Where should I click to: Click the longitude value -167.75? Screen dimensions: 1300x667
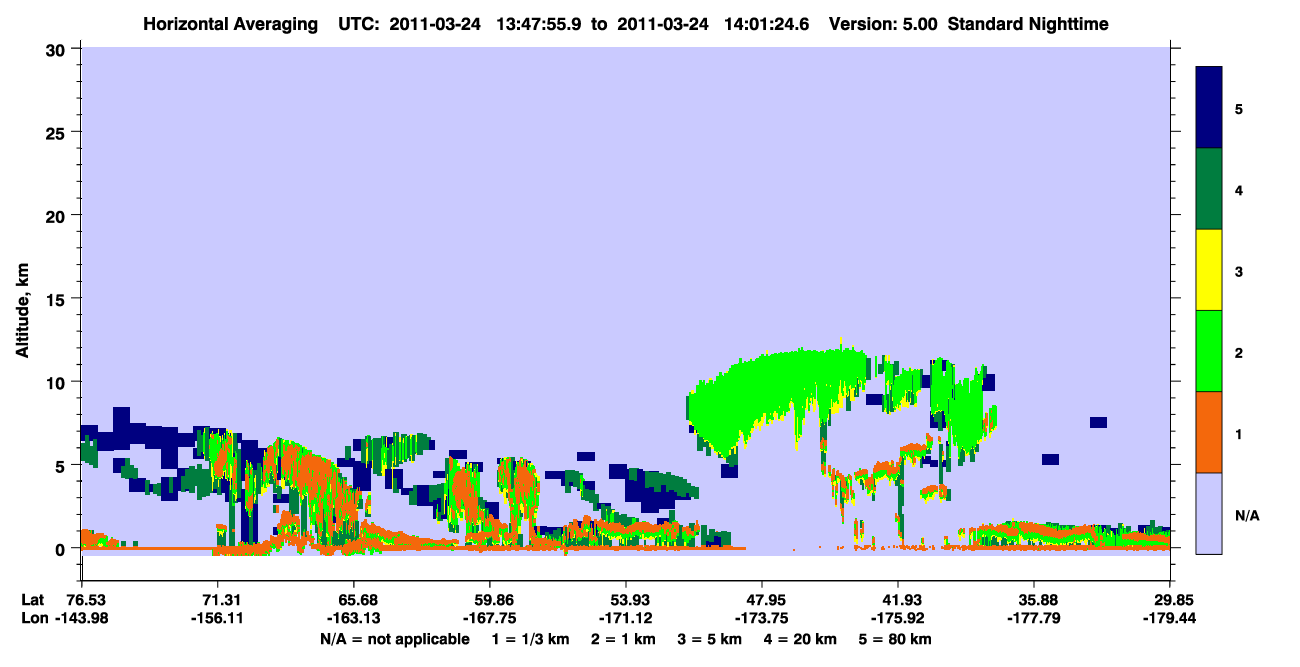click(x=489, y=618)
